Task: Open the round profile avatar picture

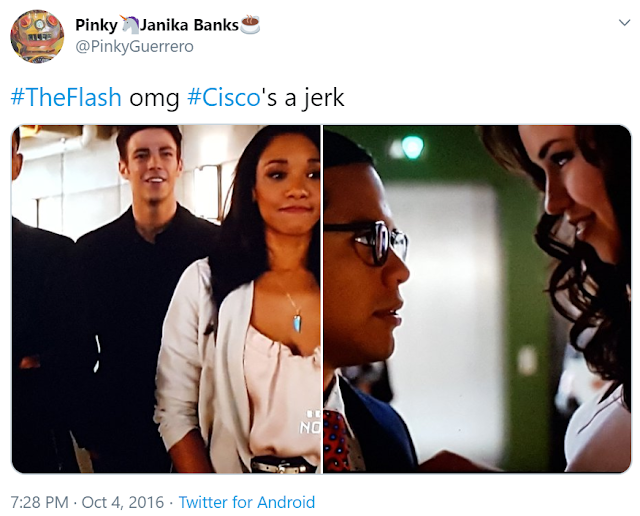Action: coord(37,36)
